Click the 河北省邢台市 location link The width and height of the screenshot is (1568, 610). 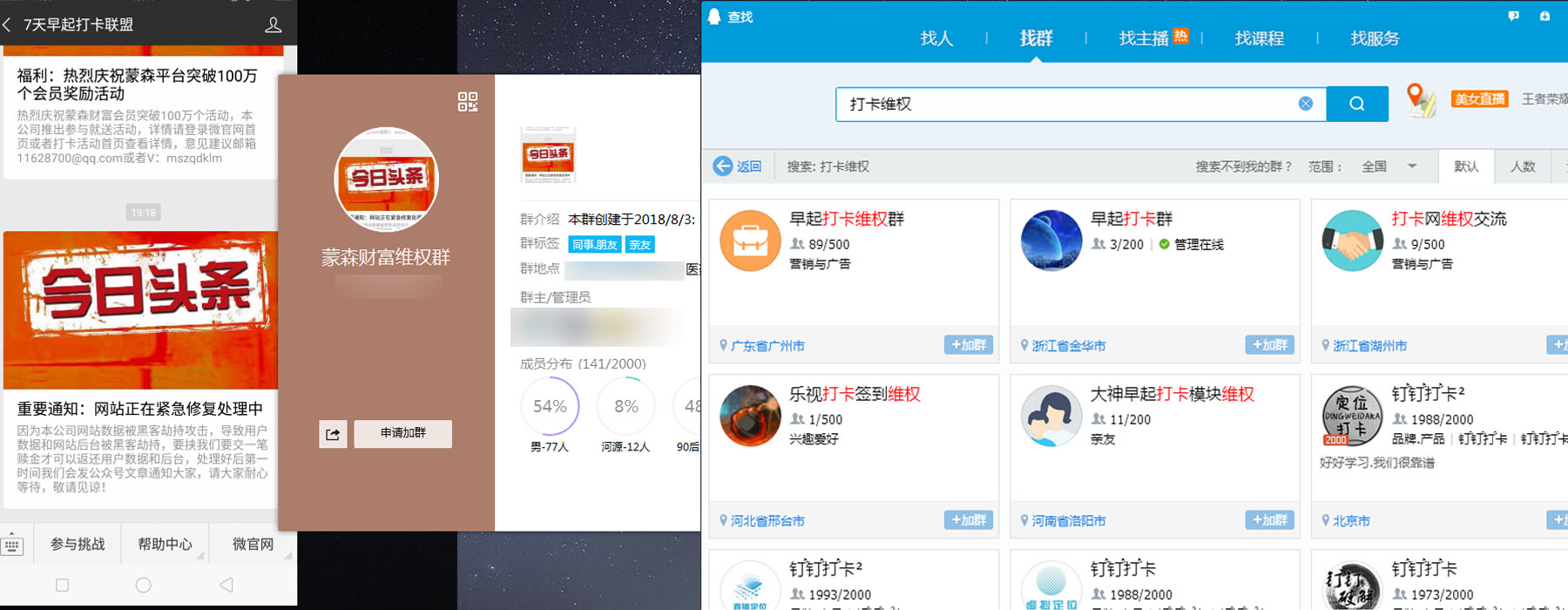click(767, 521)
